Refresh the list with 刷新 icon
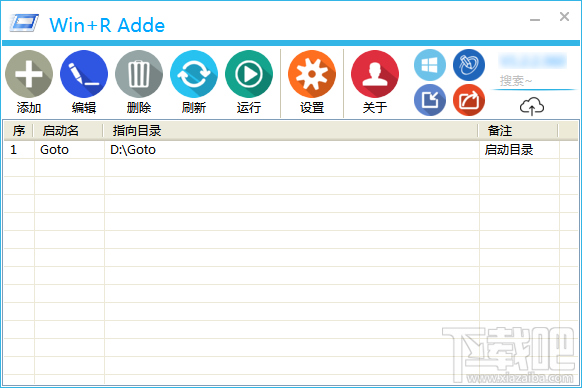This screenshot has width=582, height=388. tap(194, 74)
